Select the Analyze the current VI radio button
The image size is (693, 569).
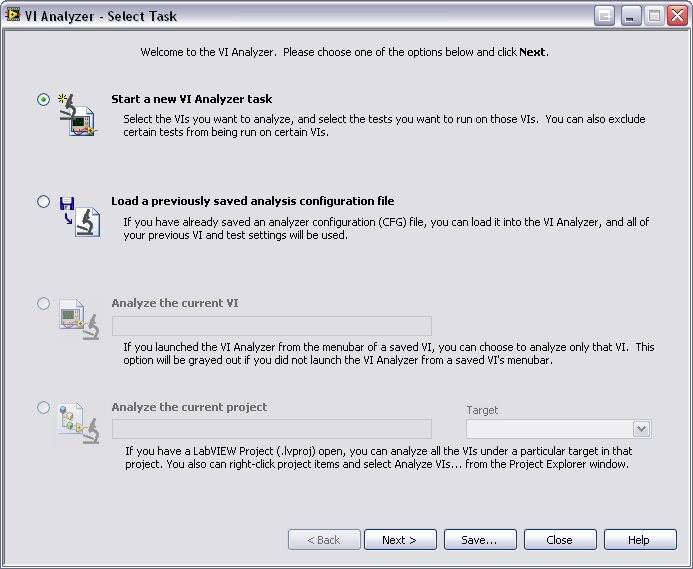click(x=43, y=303)
